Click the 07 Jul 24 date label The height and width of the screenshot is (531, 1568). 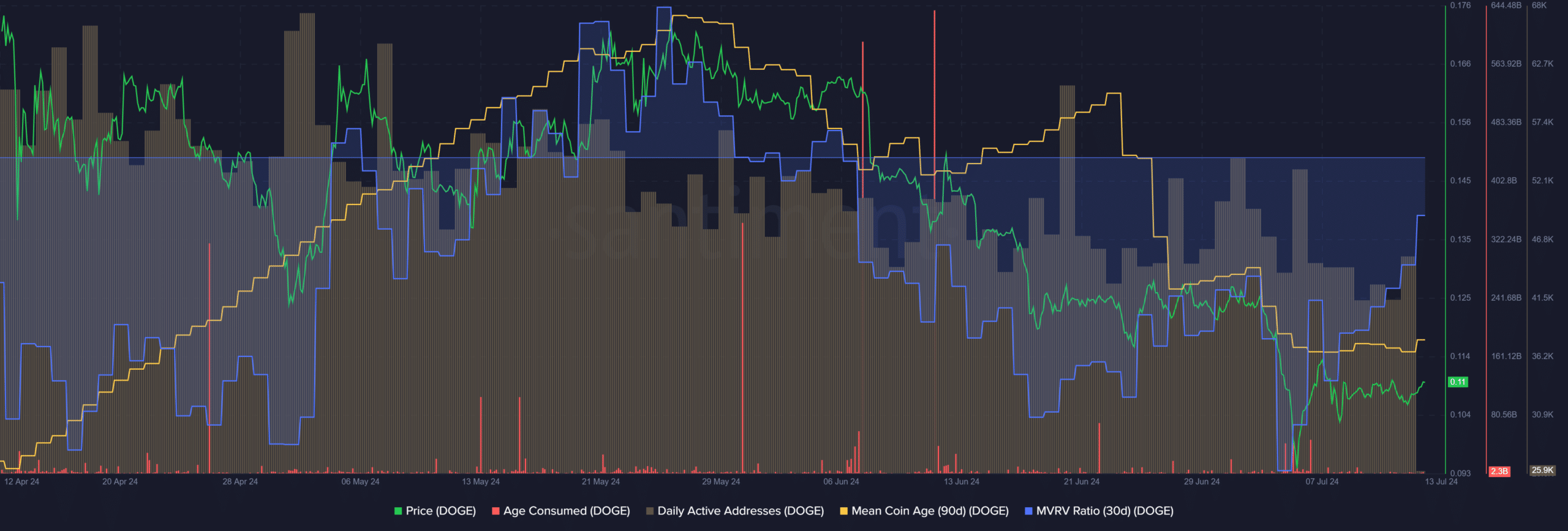1322,481
